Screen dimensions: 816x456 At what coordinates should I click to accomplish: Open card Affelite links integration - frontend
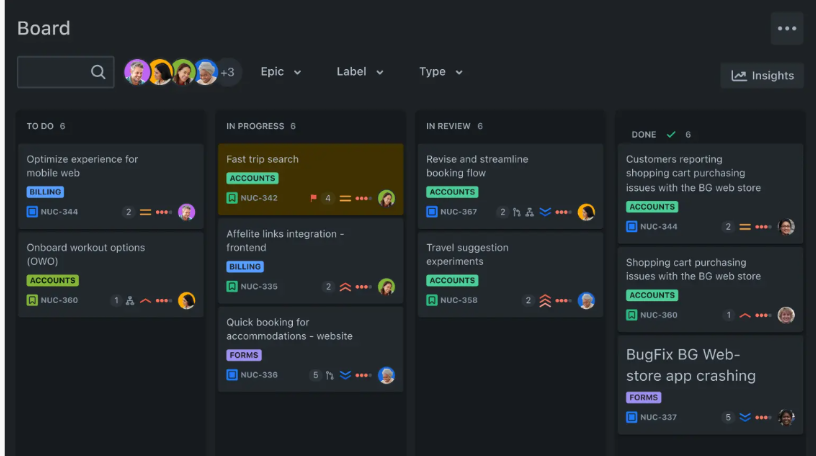click(x=311, y=260)
